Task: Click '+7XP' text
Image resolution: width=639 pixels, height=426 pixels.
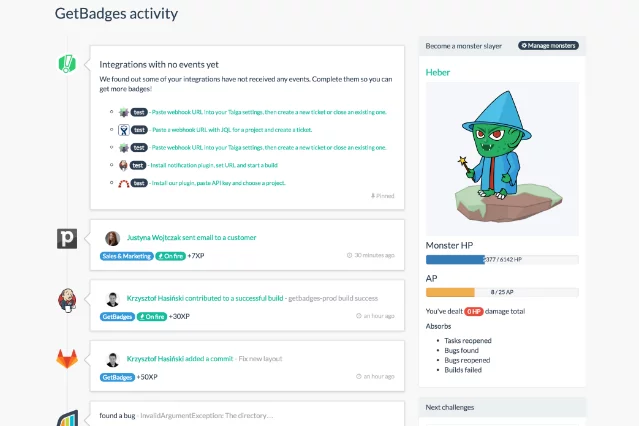Action: pos(196,256)
